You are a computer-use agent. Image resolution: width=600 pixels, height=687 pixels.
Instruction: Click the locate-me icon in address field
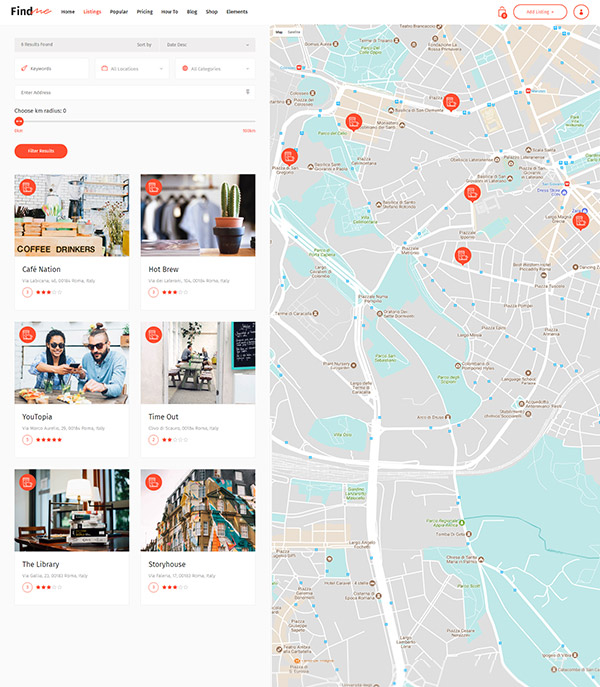coord(248,92)
